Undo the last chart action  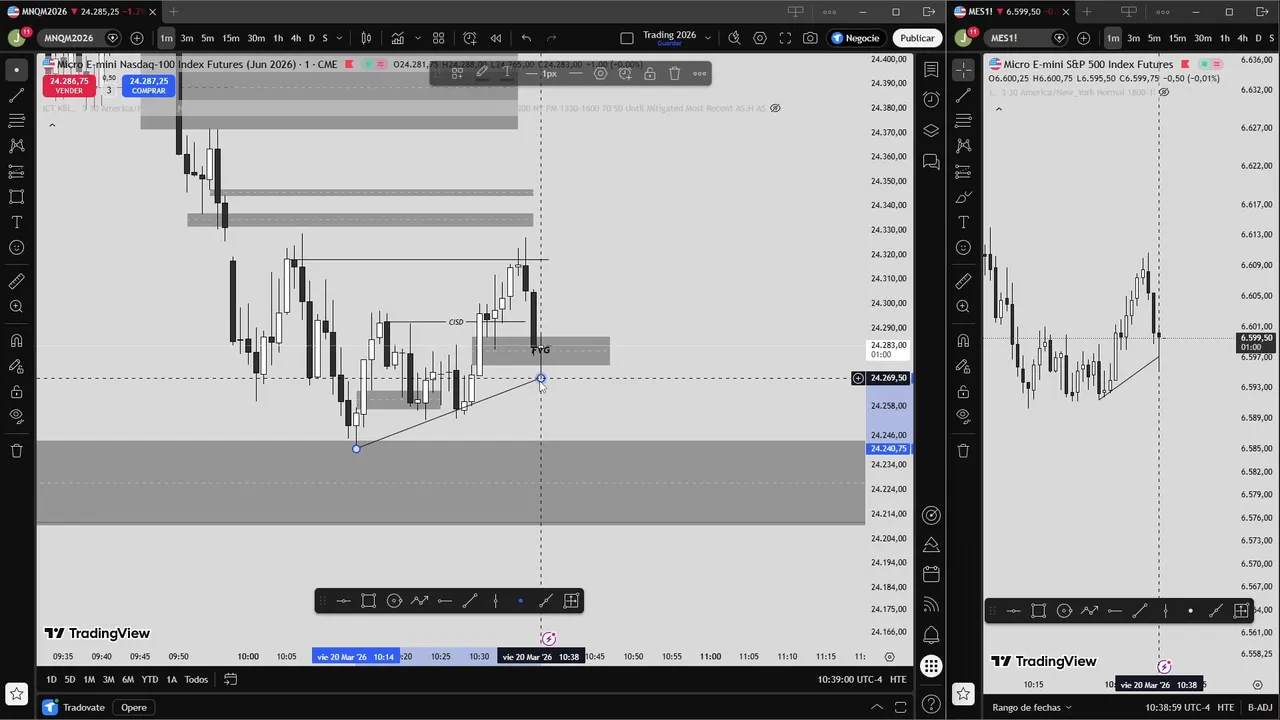click(526, 38)
